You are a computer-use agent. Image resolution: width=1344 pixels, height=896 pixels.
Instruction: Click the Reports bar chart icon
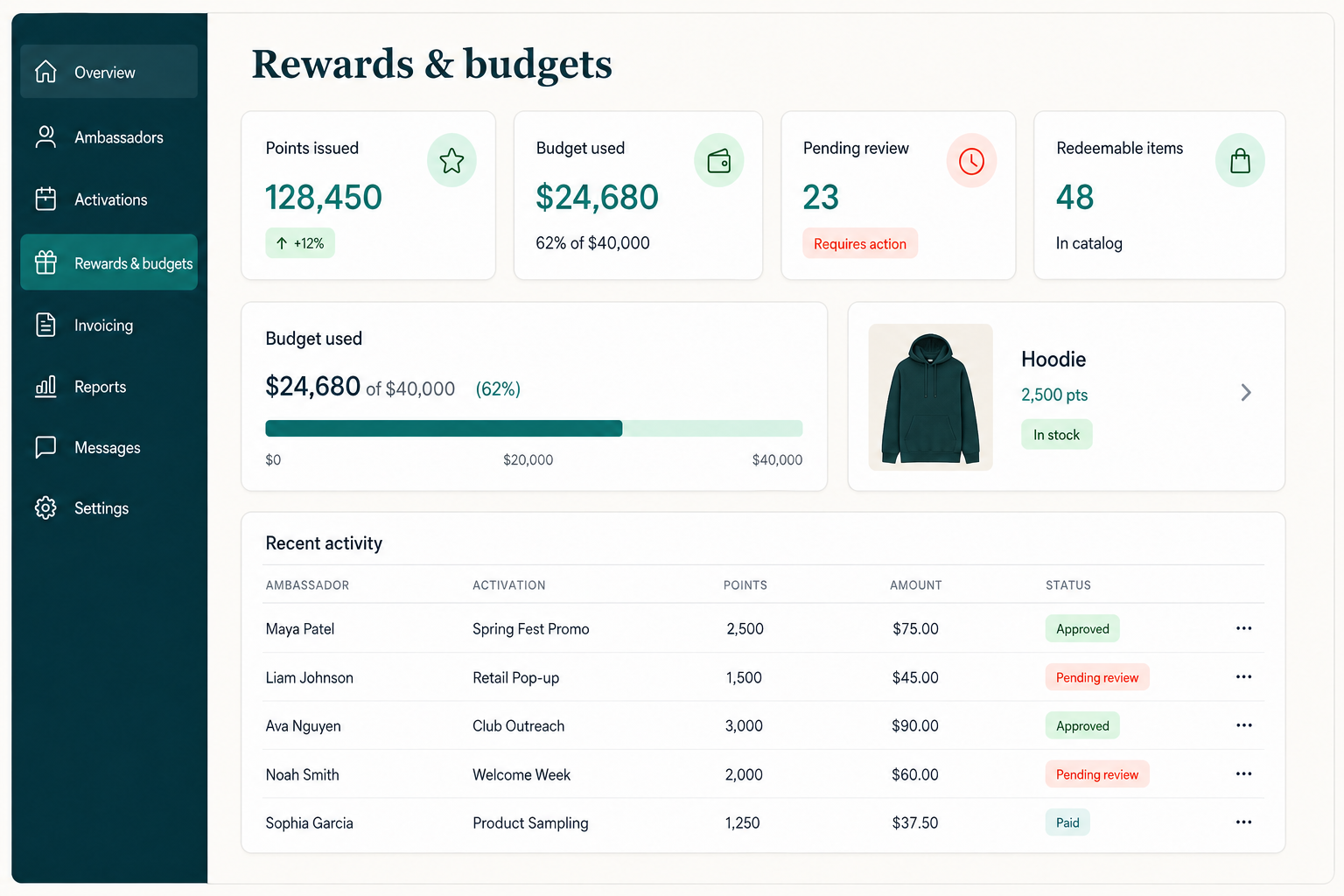pyautogui.click(x=45, y=386)
